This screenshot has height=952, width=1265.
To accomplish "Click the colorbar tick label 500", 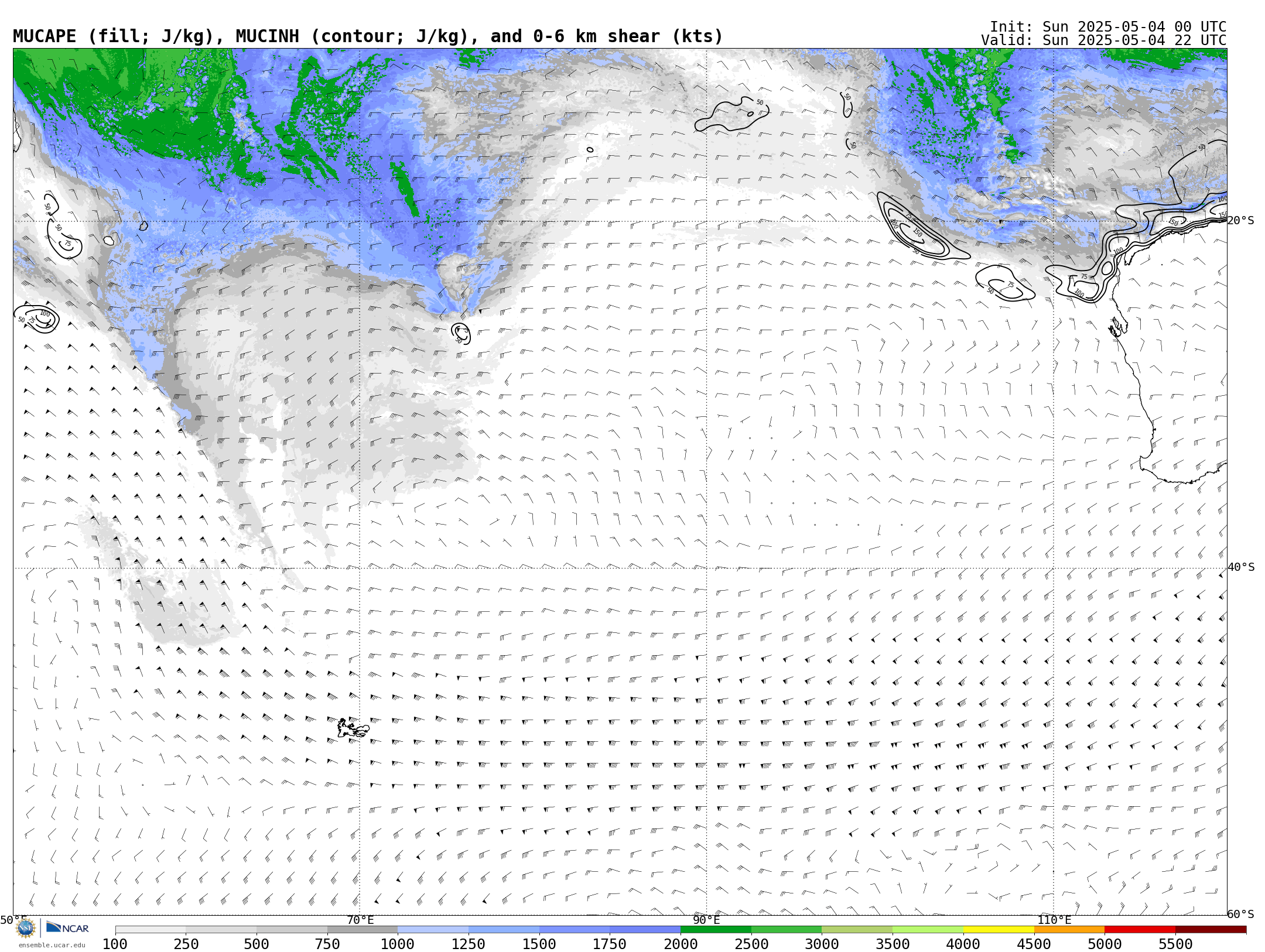I will pyautogui.click(x=257, y=944).
